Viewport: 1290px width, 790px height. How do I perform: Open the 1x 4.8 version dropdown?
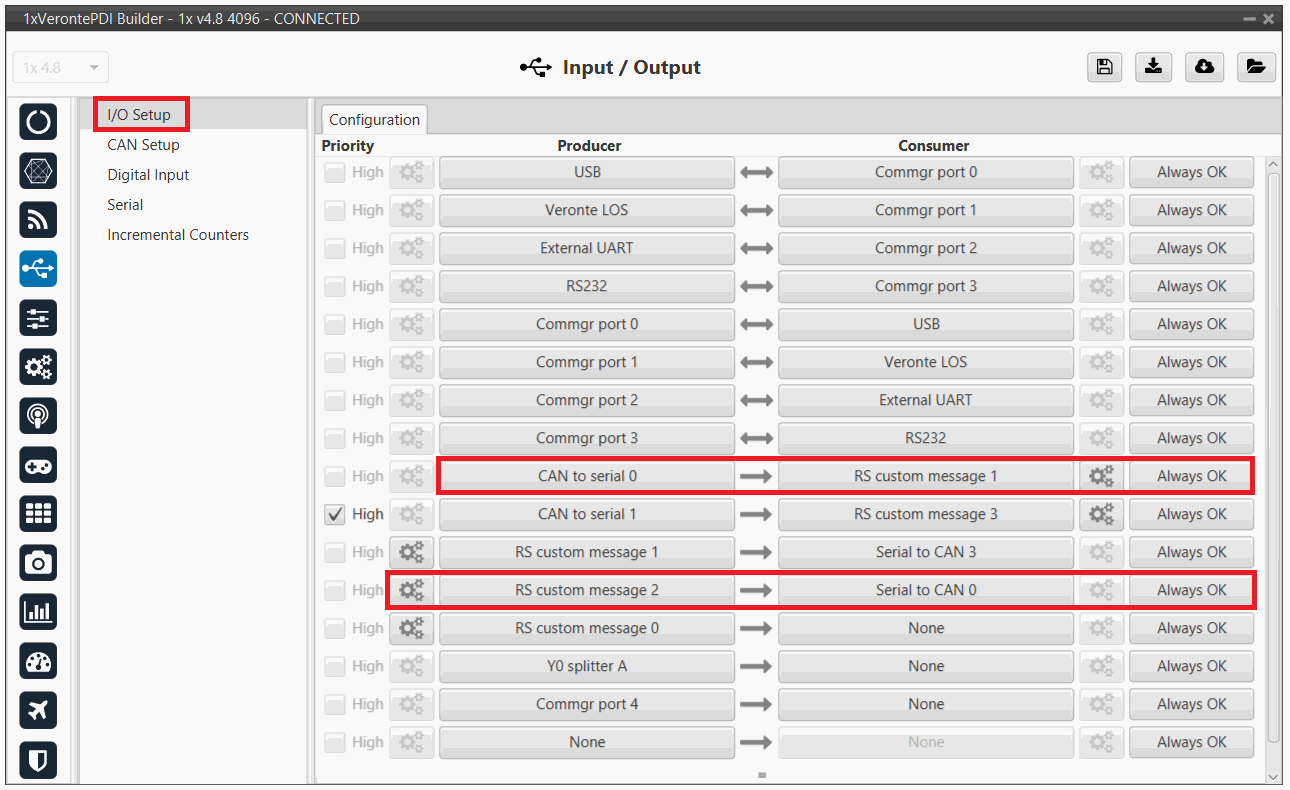(x=61, y=68)
